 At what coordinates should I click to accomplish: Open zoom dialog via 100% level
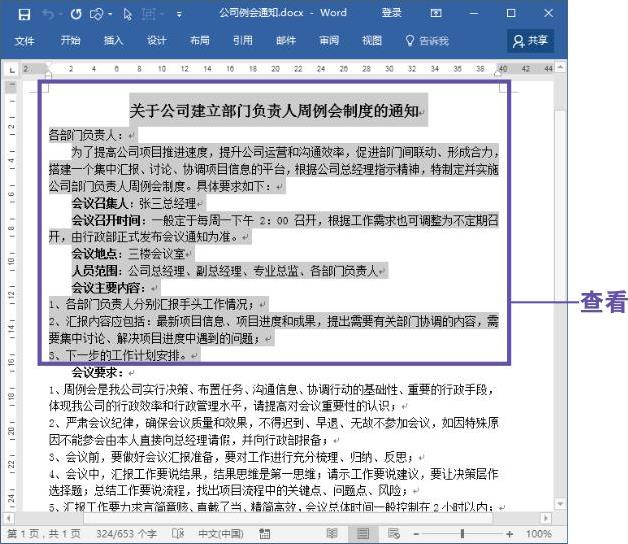[x=539, y=534]
